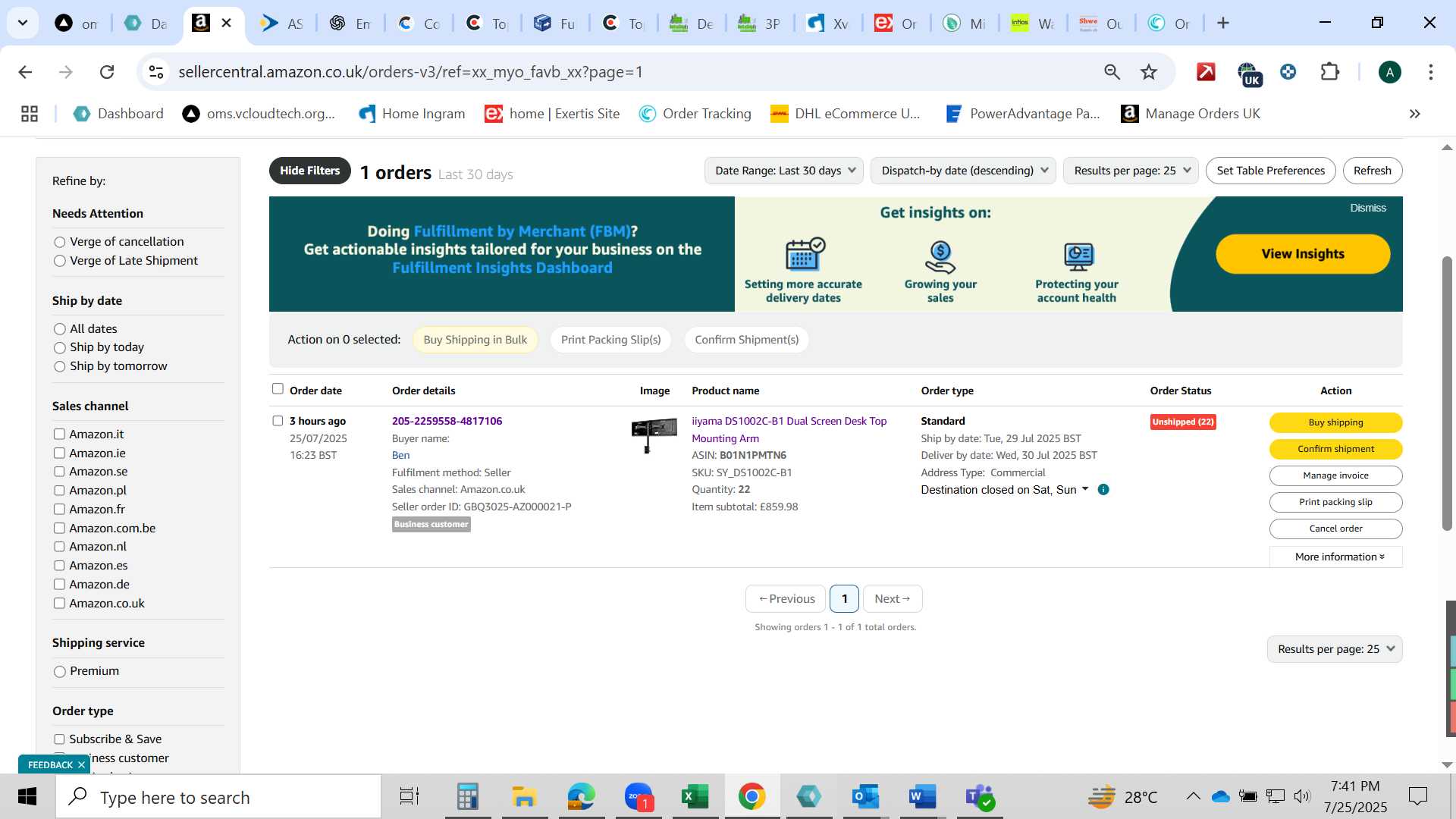
Task: Open the Chrome three-dot menu
Action: (1431, 72)
